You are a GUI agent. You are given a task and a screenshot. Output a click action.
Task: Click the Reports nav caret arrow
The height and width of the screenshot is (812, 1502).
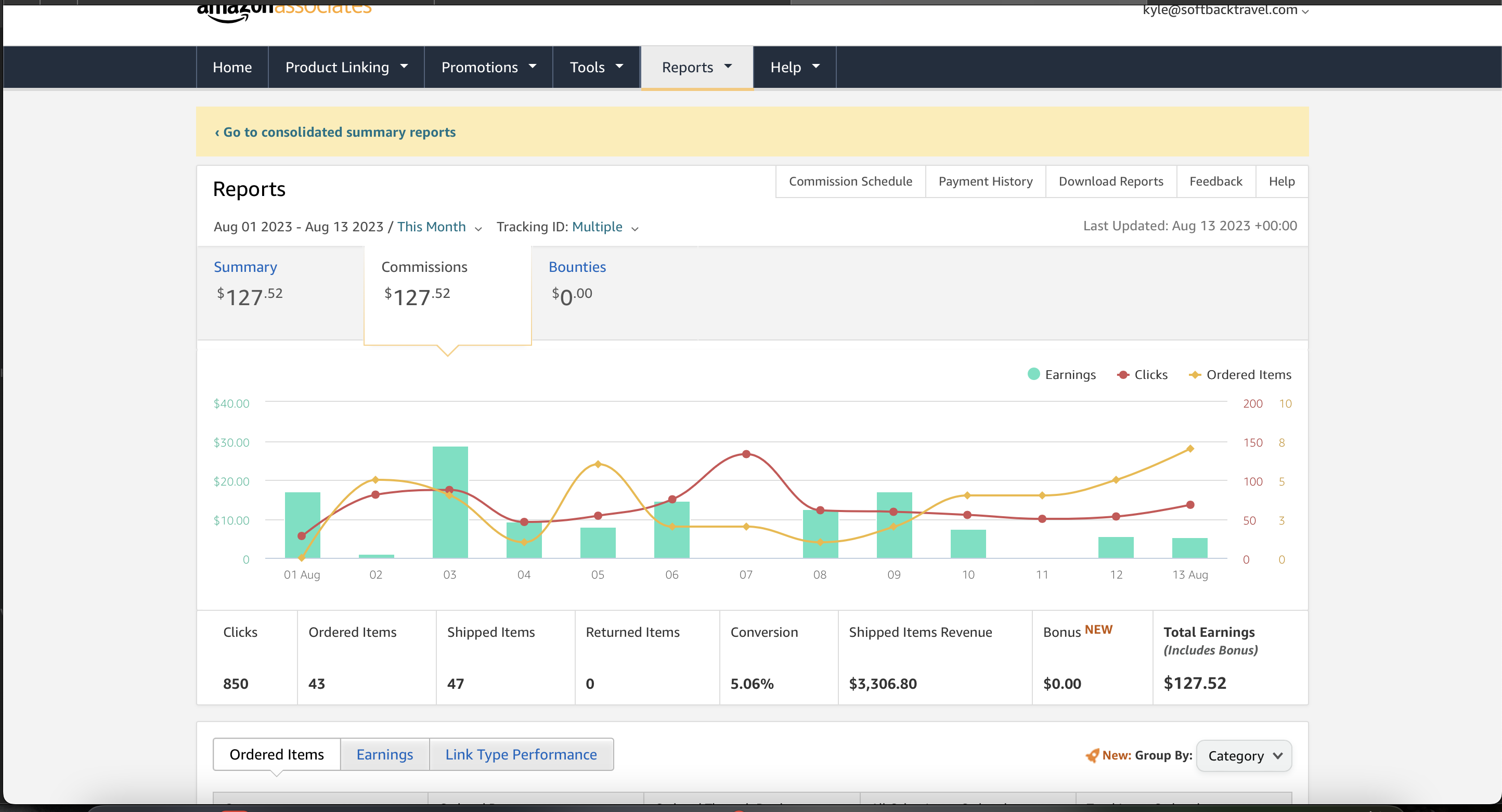(728, 66)
